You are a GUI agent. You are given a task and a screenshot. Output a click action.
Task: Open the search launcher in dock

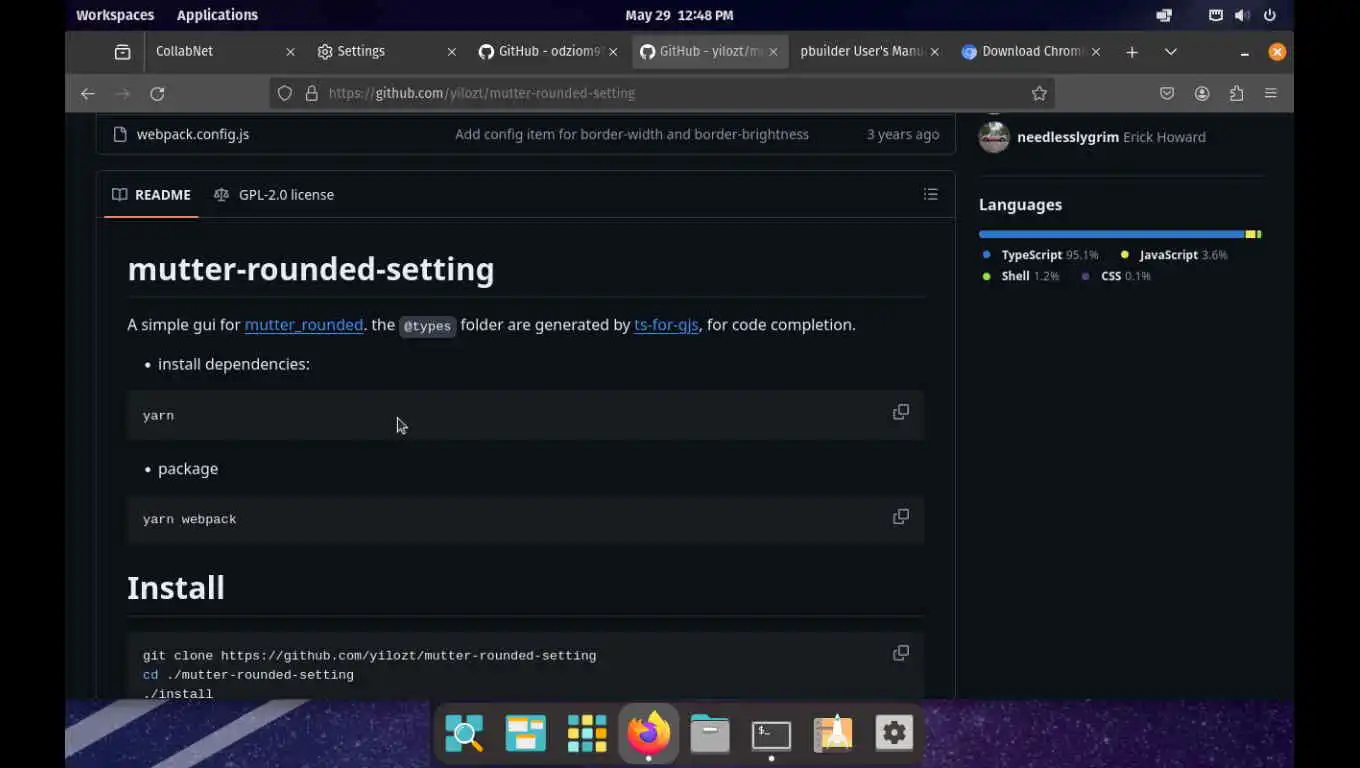click(464, 734)
